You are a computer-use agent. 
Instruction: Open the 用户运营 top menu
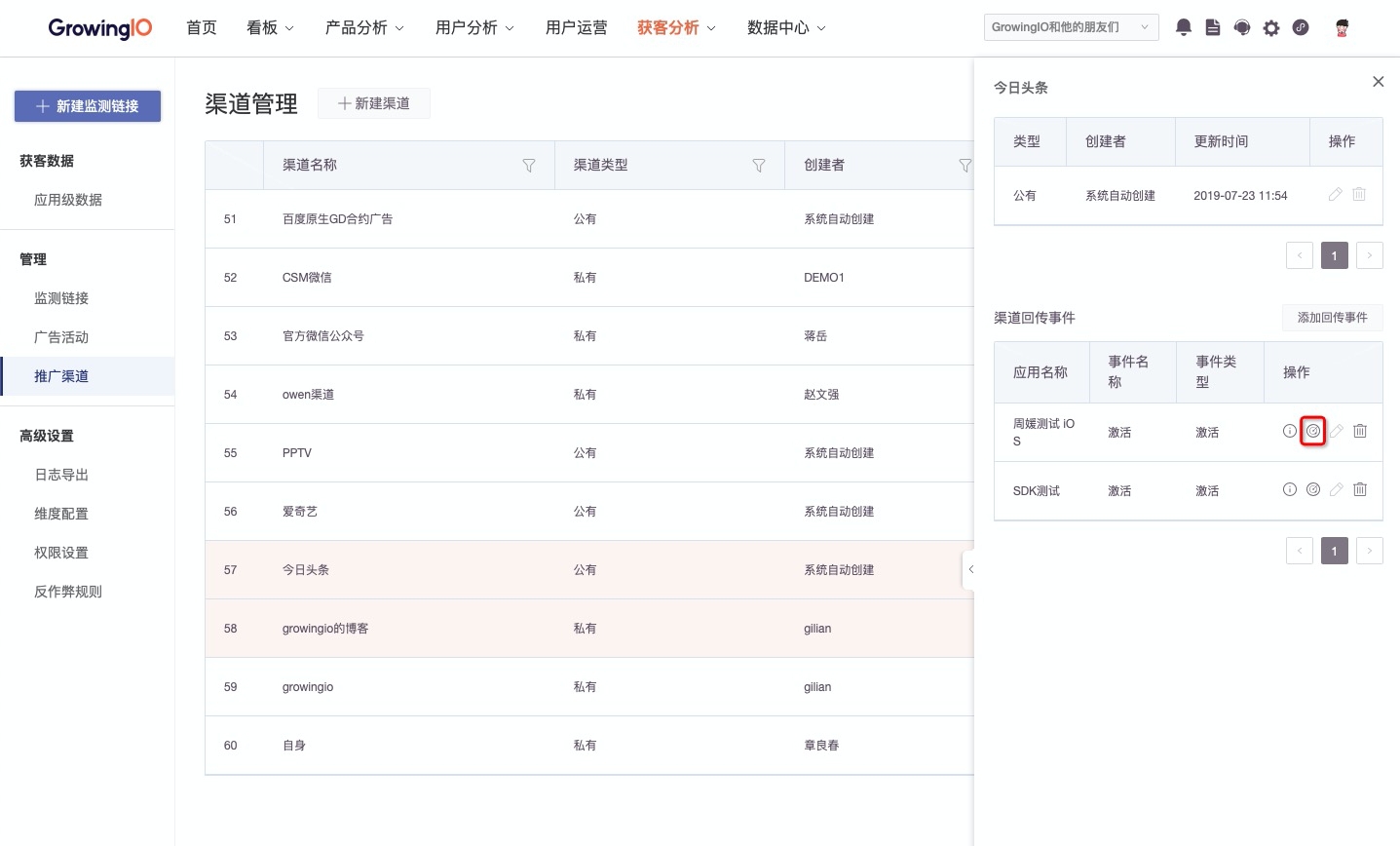(576, 27)
